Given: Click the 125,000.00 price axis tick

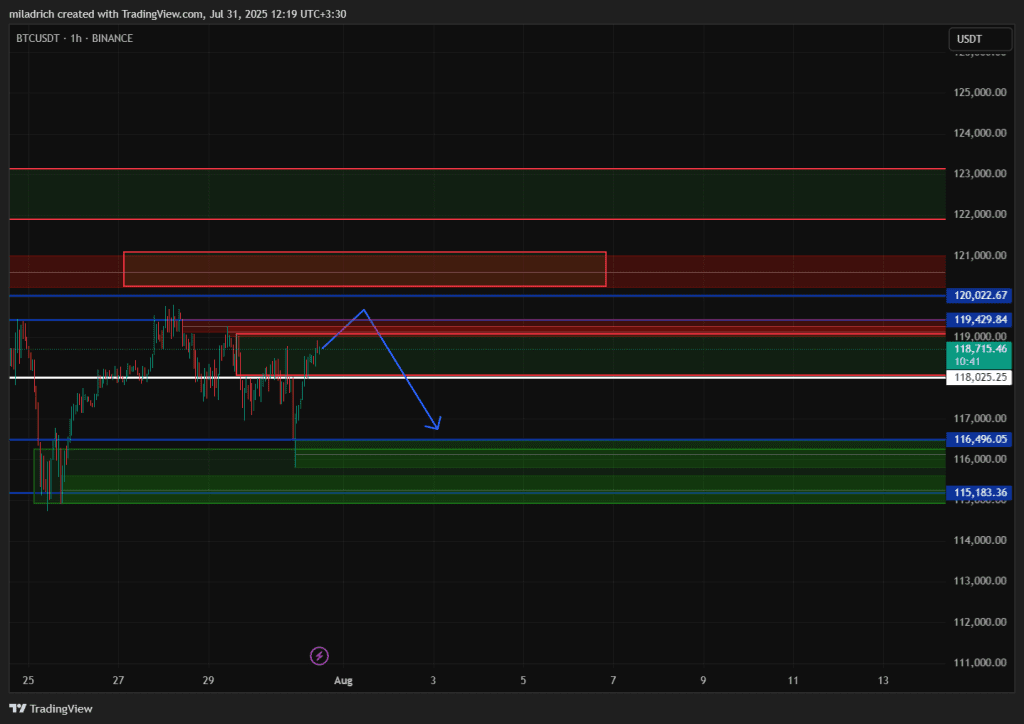Looking at the screenshot, I should click(x=980, y=92).
